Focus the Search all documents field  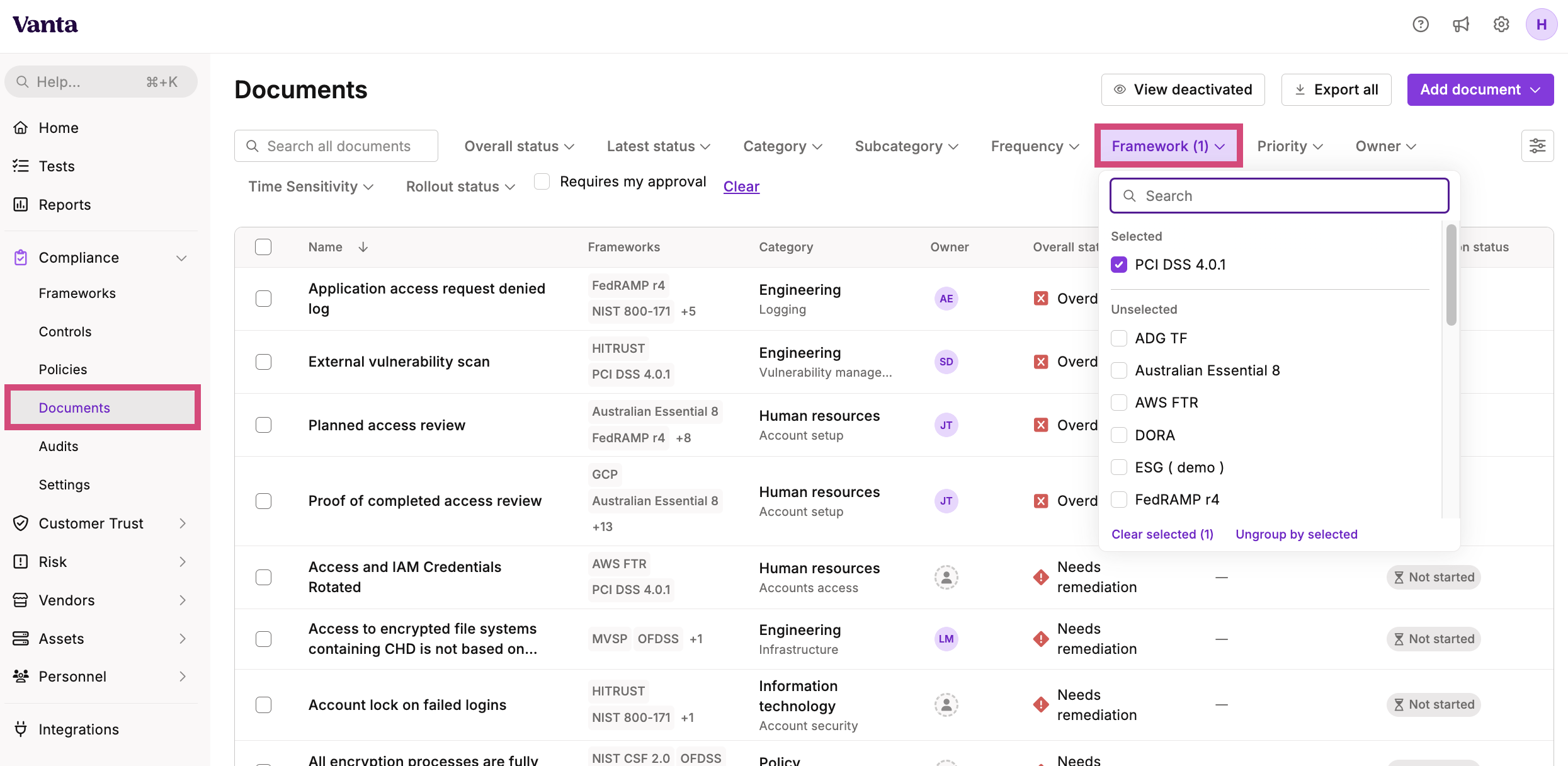(x=336, y=146)
